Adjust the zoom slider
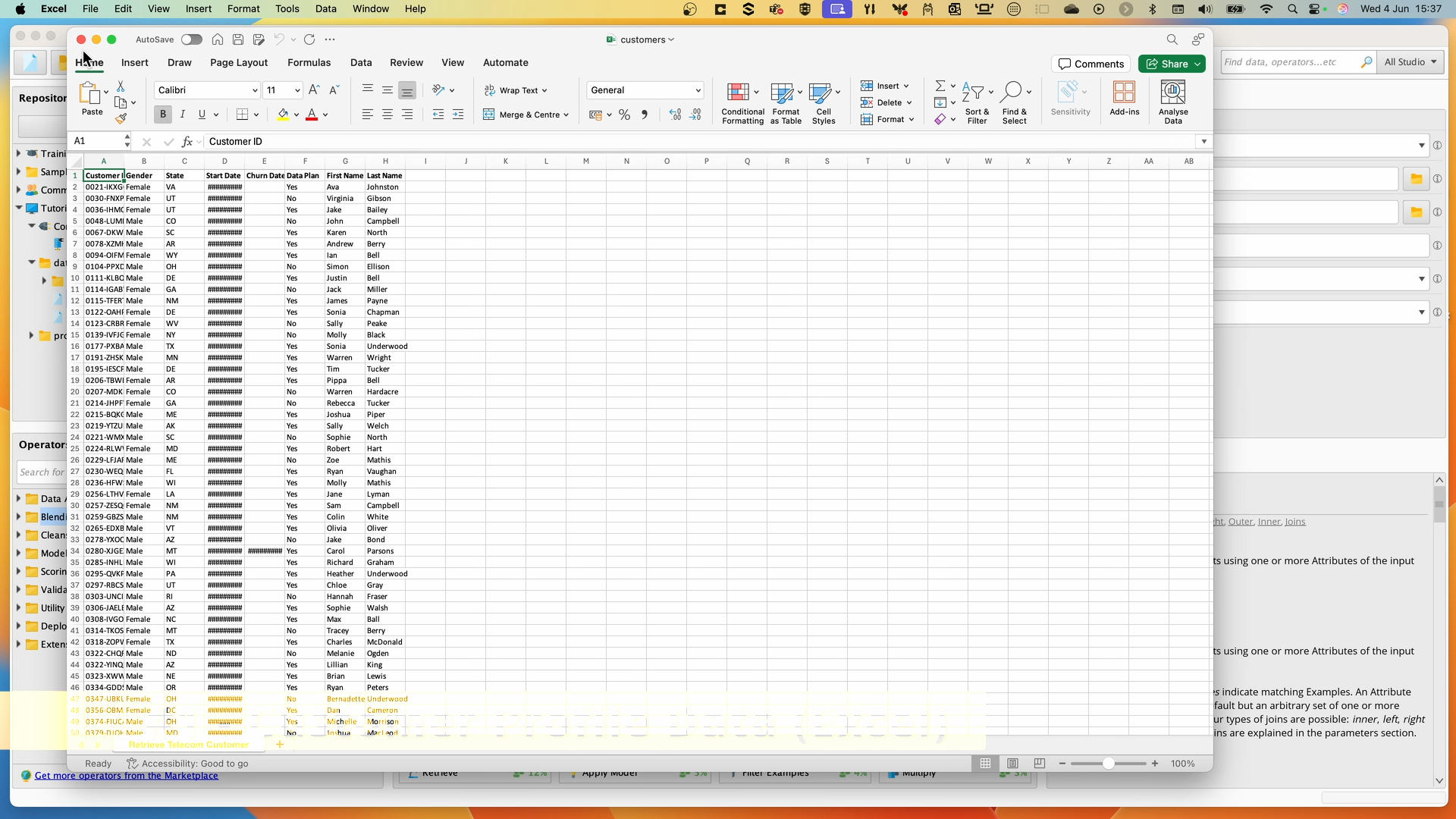This screenshot has width=1456, height=819. pyautogui.click(x=1109, y=764)
